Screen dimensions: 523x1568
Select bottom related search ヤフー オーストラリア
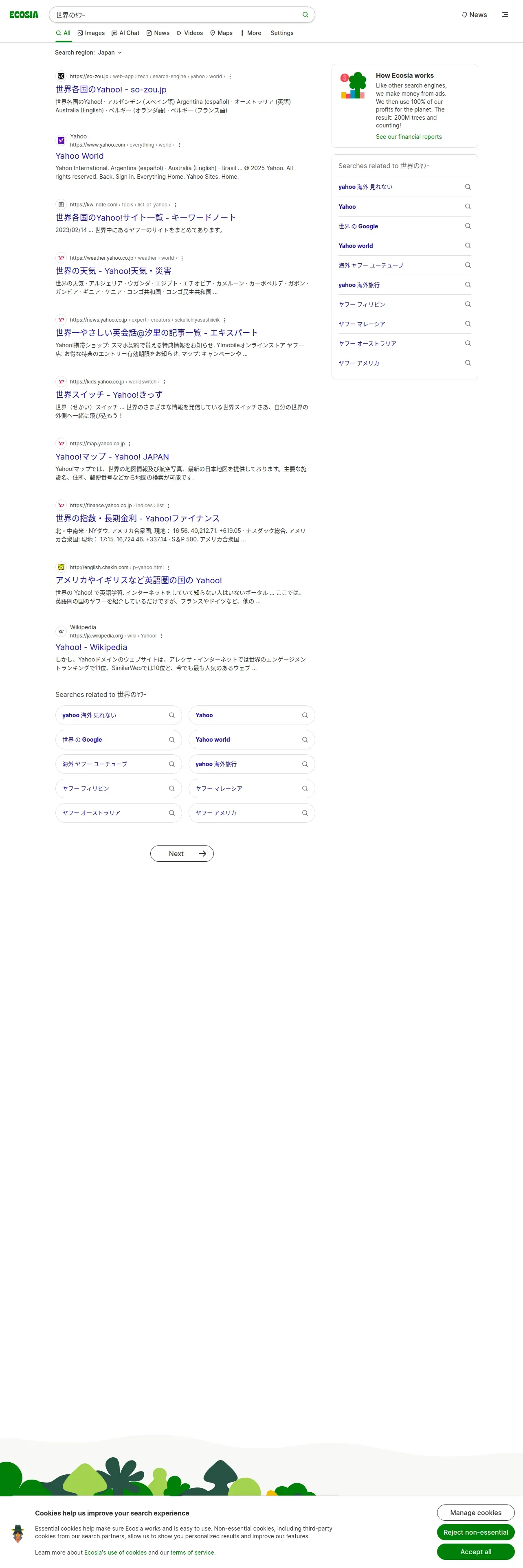119,812
